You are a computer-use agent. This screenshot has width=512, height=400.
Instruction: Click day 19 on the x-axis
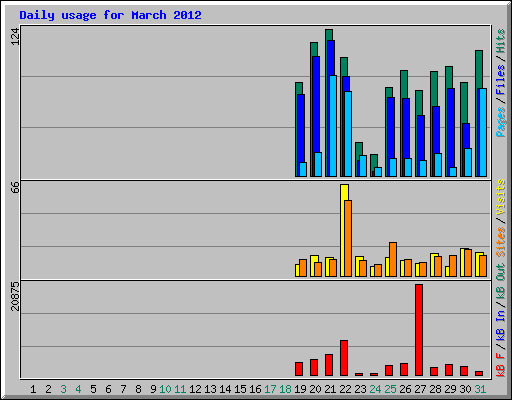click(300, 389)
